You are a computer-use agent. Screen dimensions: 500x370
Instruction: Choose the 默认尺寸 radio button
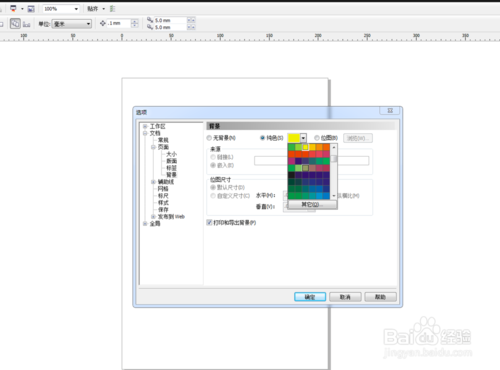213,187
